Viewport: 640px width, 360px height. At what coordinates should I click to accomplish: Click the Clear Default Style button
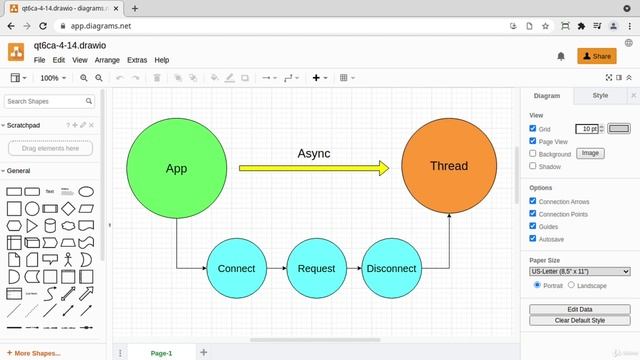[x=580, y=320]
